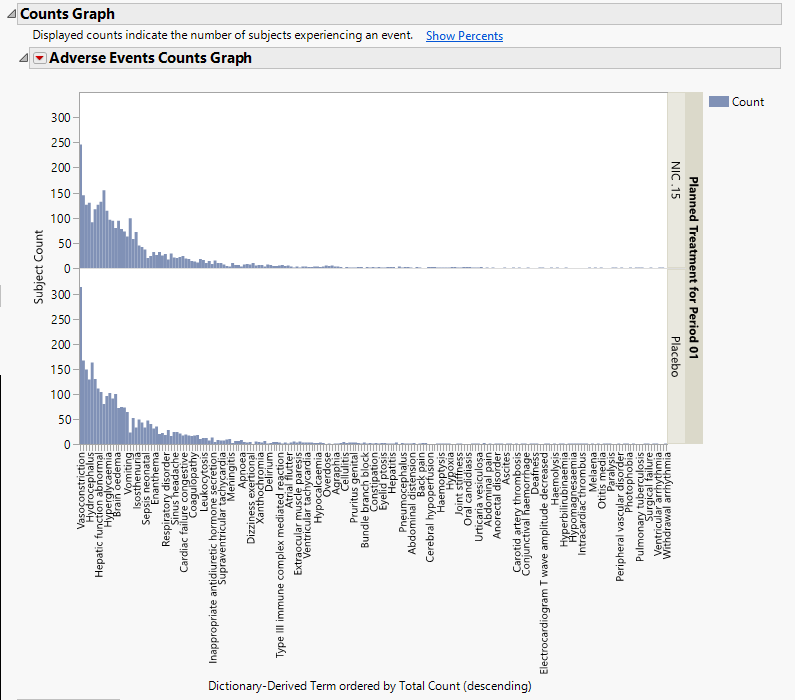The width and height of the screenshot is (795, 700).
Task: Click the Atrial flutter axis label
Action: click(x=290, y=480)
